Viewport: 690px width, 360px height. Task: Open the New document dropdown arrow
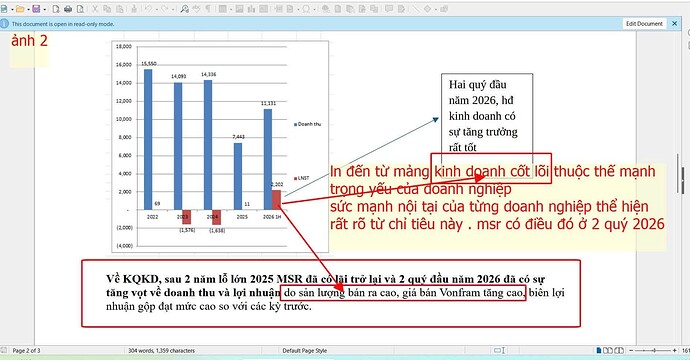coord(12,9)
